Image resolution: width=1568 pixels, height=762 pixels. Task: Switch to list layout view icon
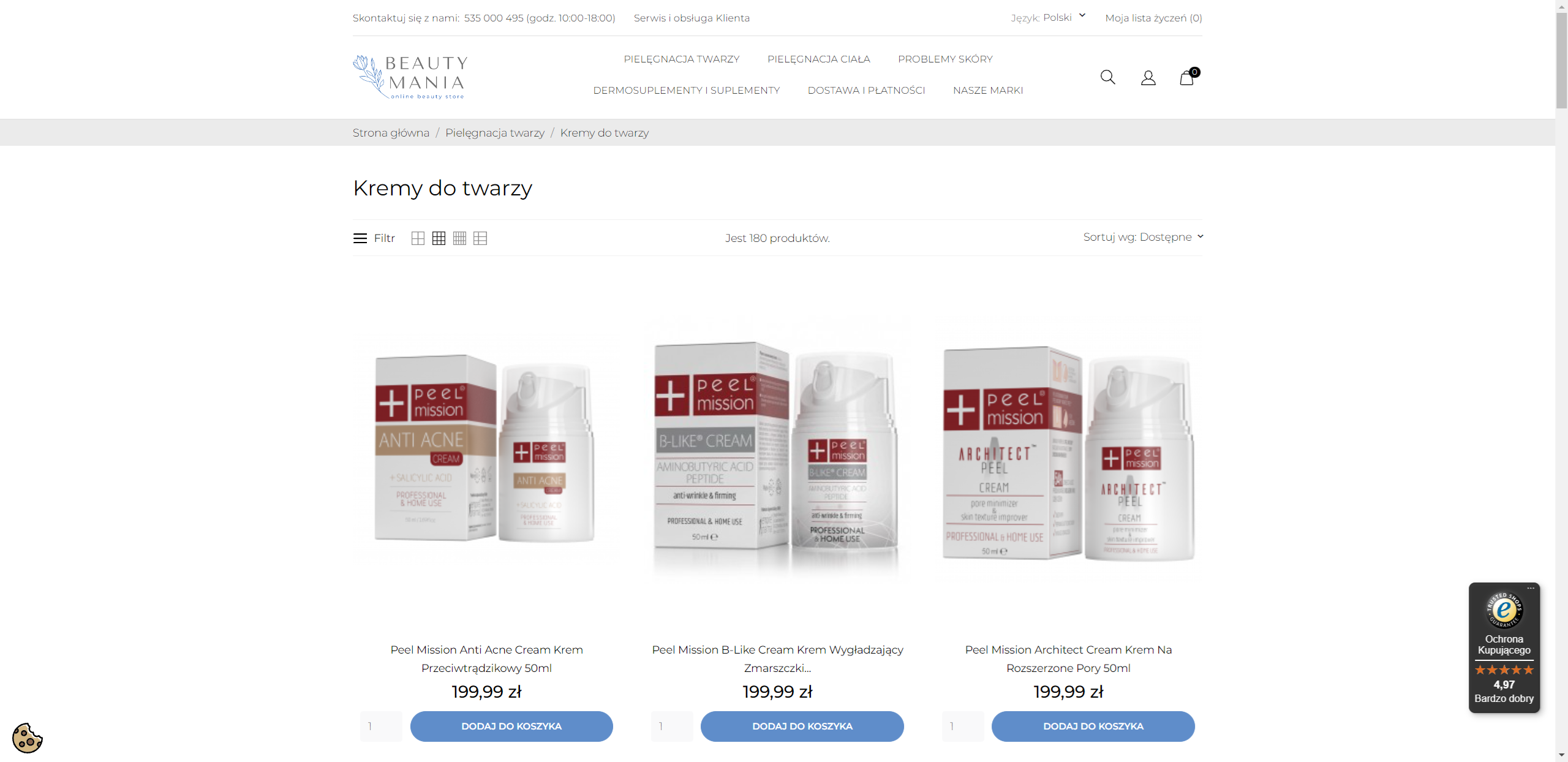tap(480, 238)
